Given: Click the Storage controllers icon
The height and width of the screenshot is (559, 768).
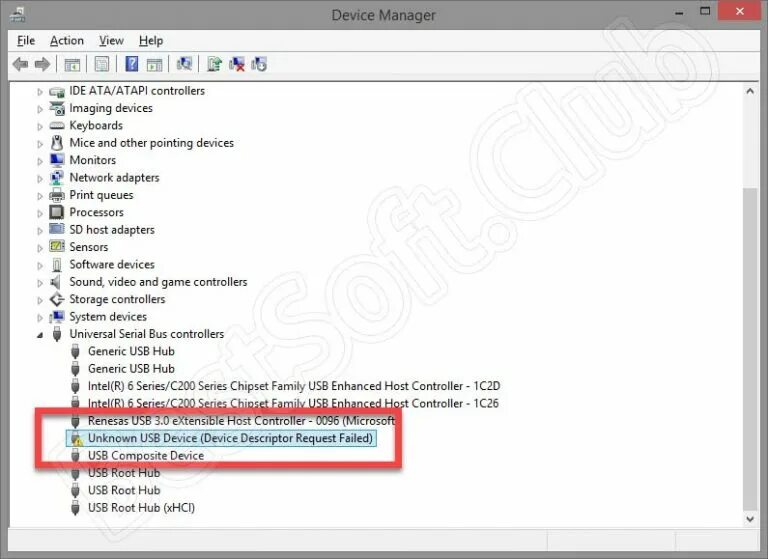Looking at the screenshot, I should tap(57, 299).
